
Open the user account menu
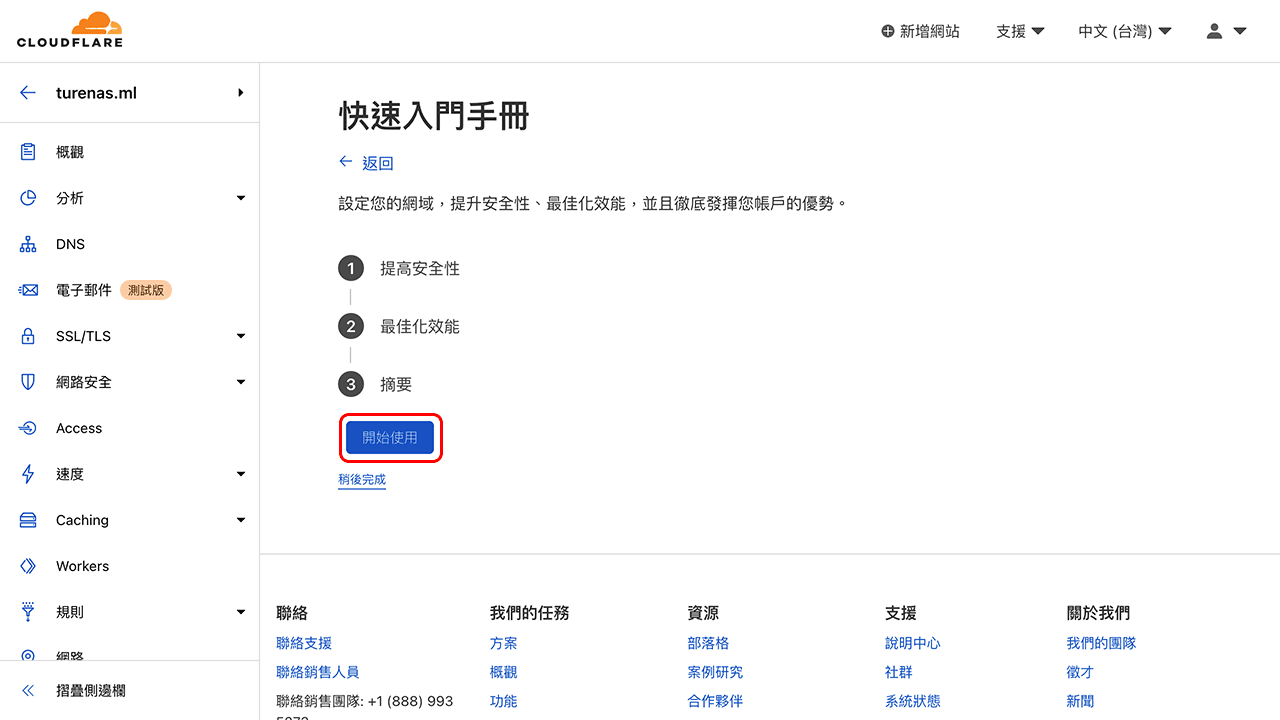coord(1224,31)
